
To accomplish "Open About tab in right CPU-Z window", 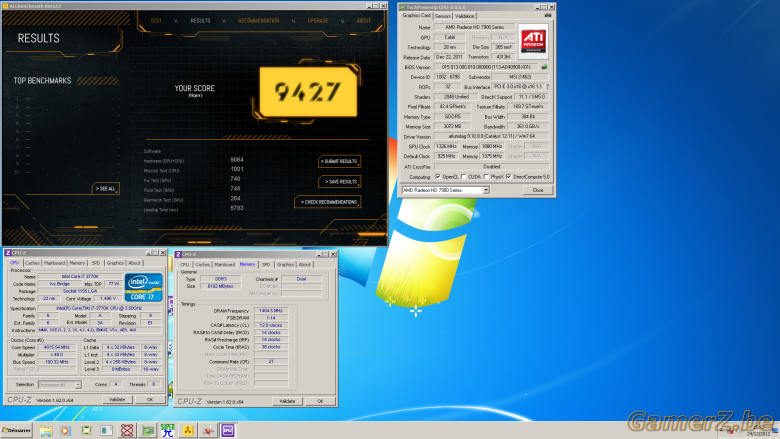I will [304, 265].
